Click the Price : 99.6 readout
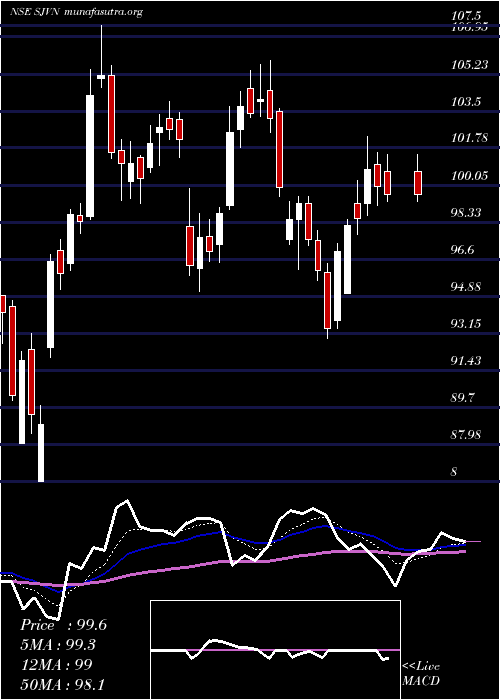Viewport: 500px width, 700px height. click(x=63, y=625)
